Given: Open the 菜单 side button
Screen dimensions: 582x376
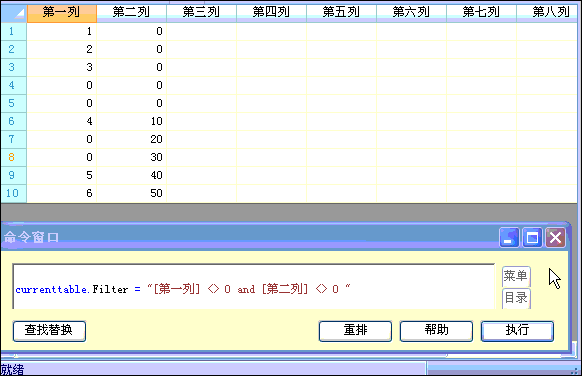Looking at the screenshot, I should [x=516, y=276].
